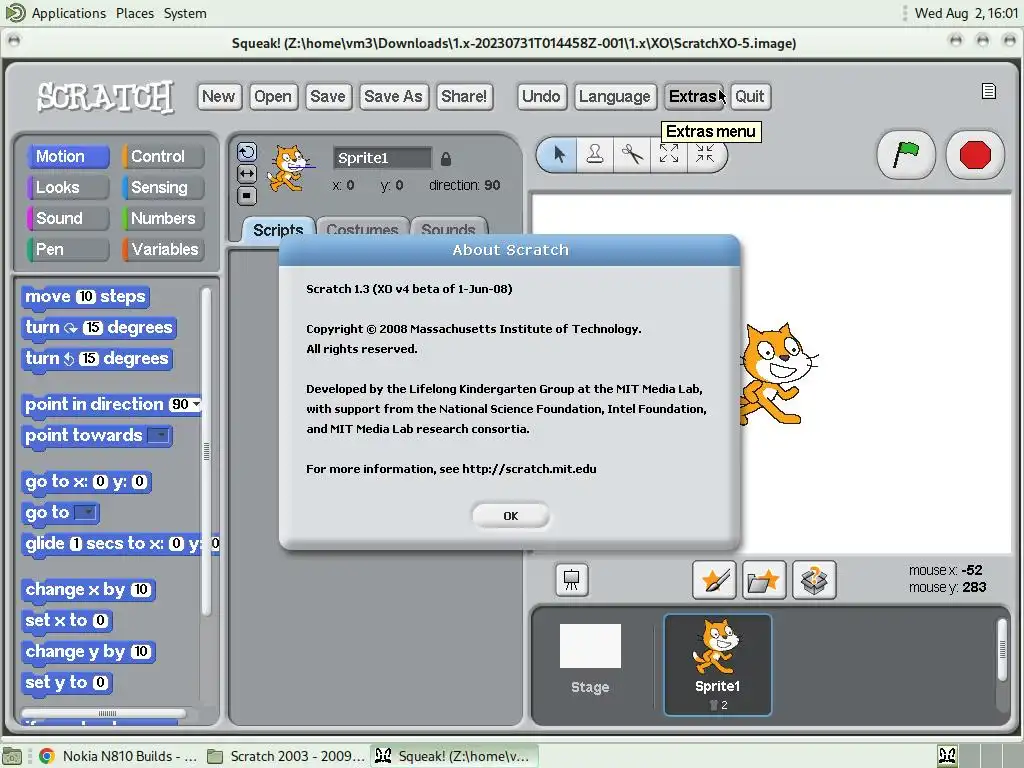Open the System menu in top panel
Screen dimensions: 1024x768
[x=185, y=13]
